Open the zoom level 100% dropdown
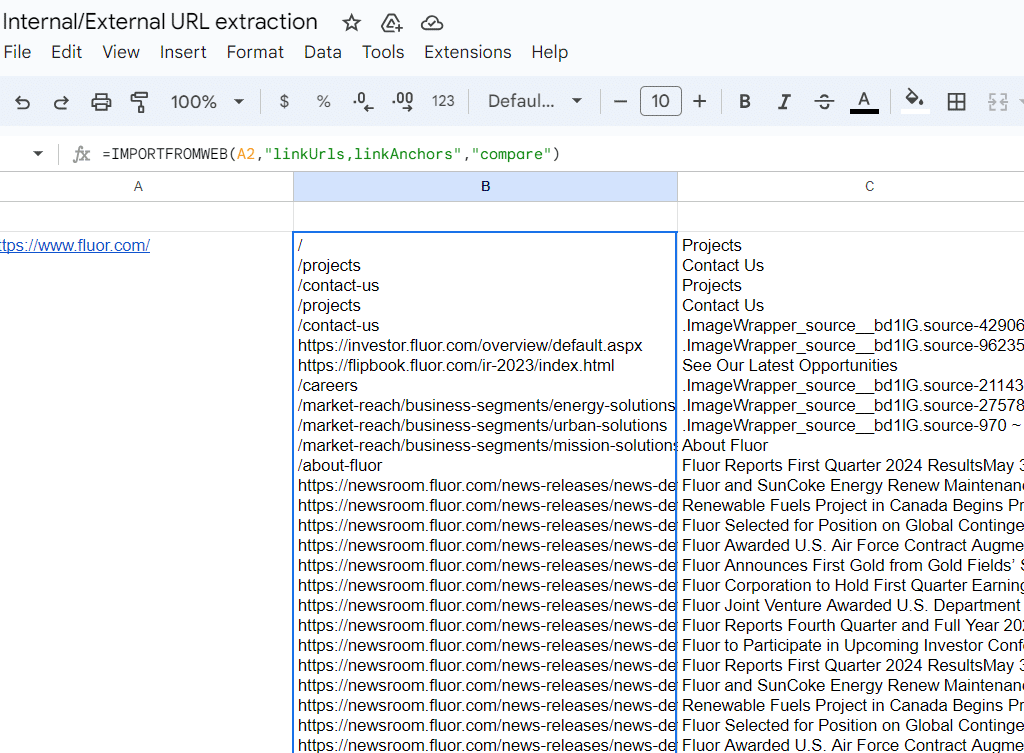The height and width of the screenshot is (753, 1024). pos(207,101)
